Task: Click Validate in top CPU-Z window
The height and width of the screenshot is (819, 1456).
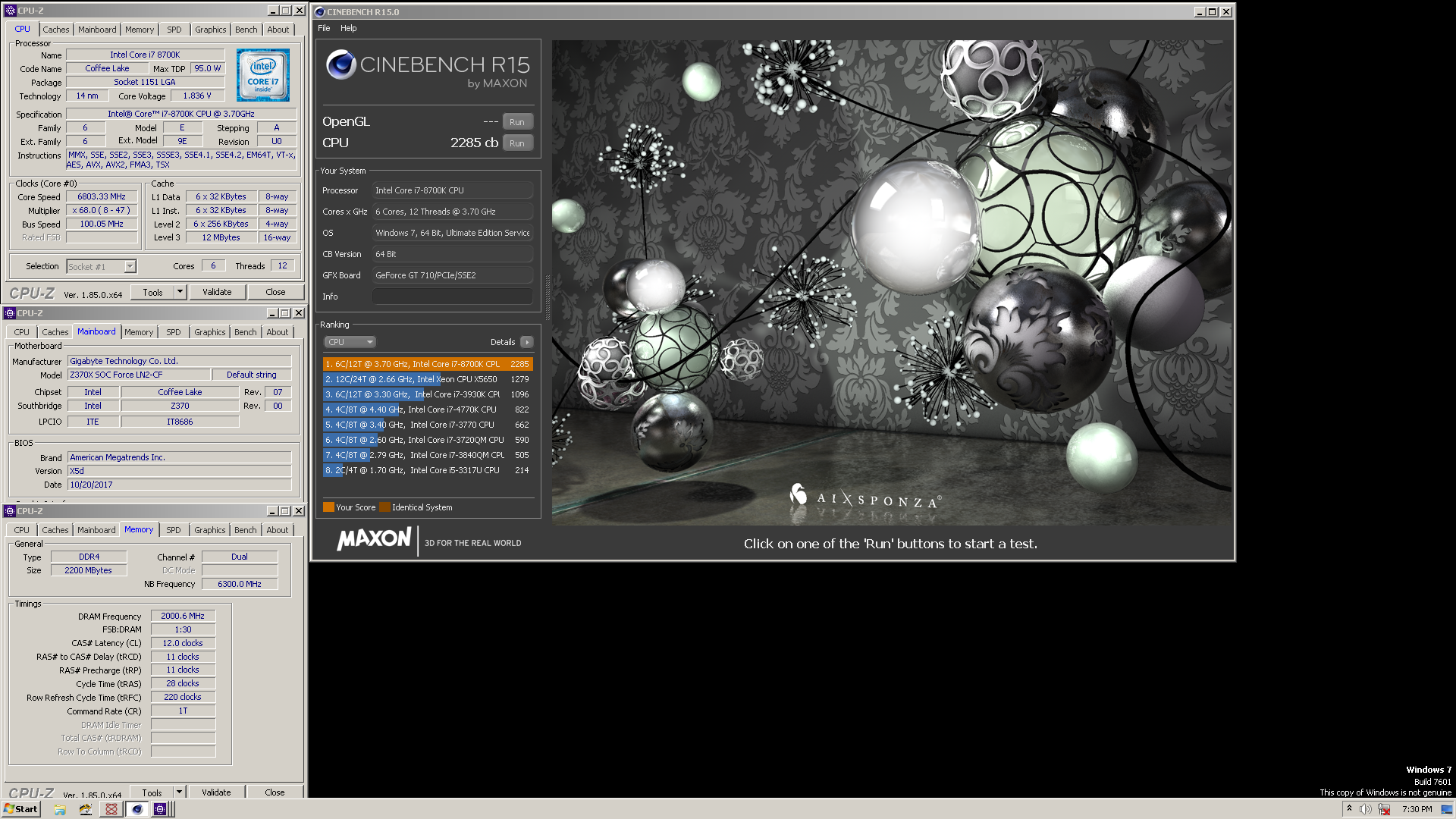Action: (217, 292)
